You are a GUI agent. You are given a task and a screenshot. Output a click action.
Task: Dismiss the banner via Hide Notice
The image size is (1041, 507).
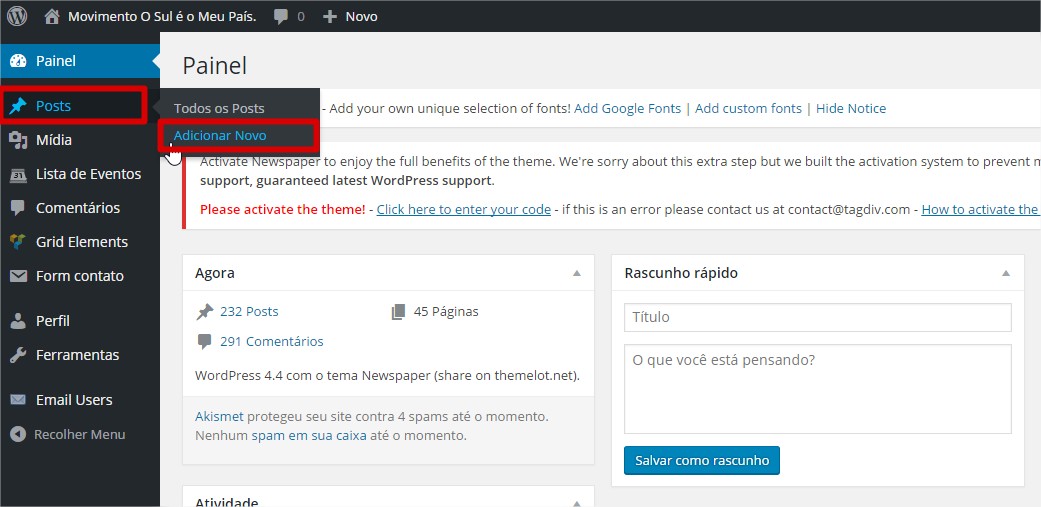tap(850, 108)
